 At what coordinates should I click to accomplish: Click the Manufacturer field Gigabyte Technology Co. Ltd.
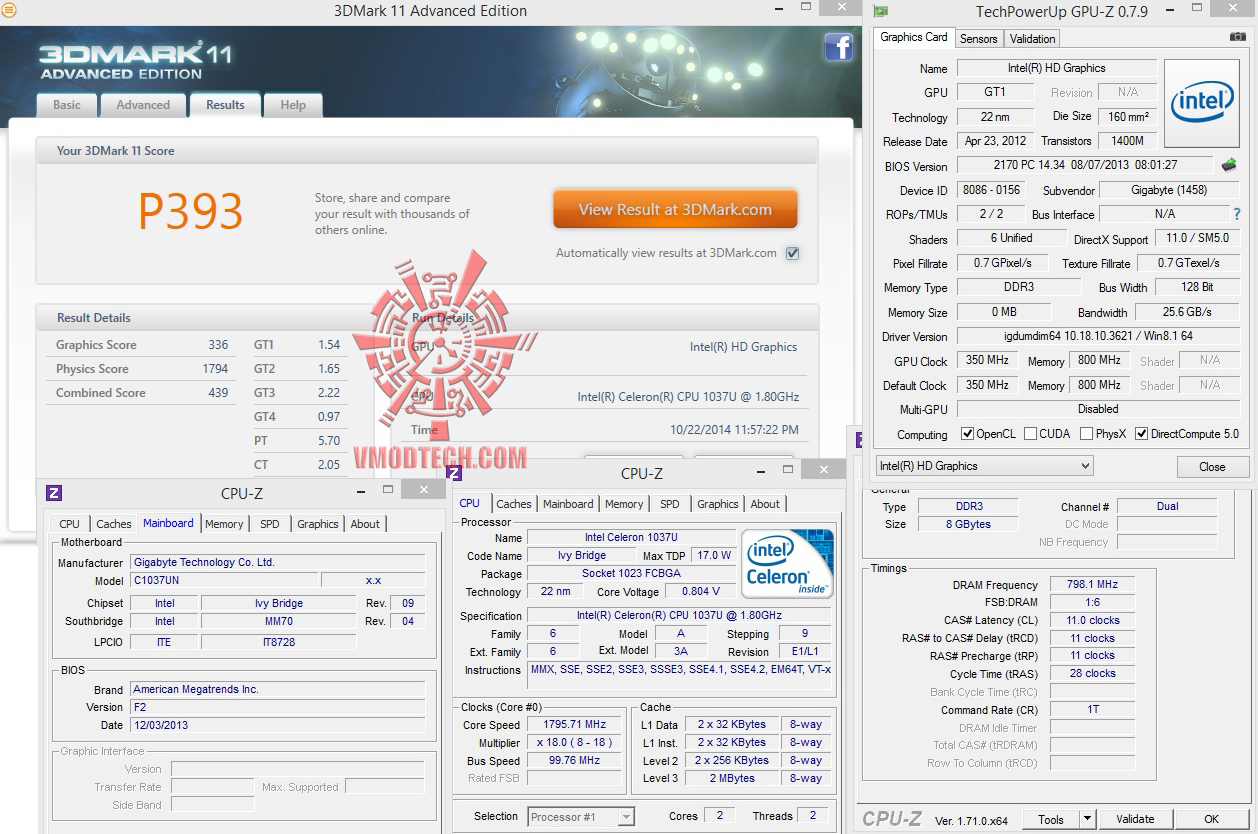point(277,562)
